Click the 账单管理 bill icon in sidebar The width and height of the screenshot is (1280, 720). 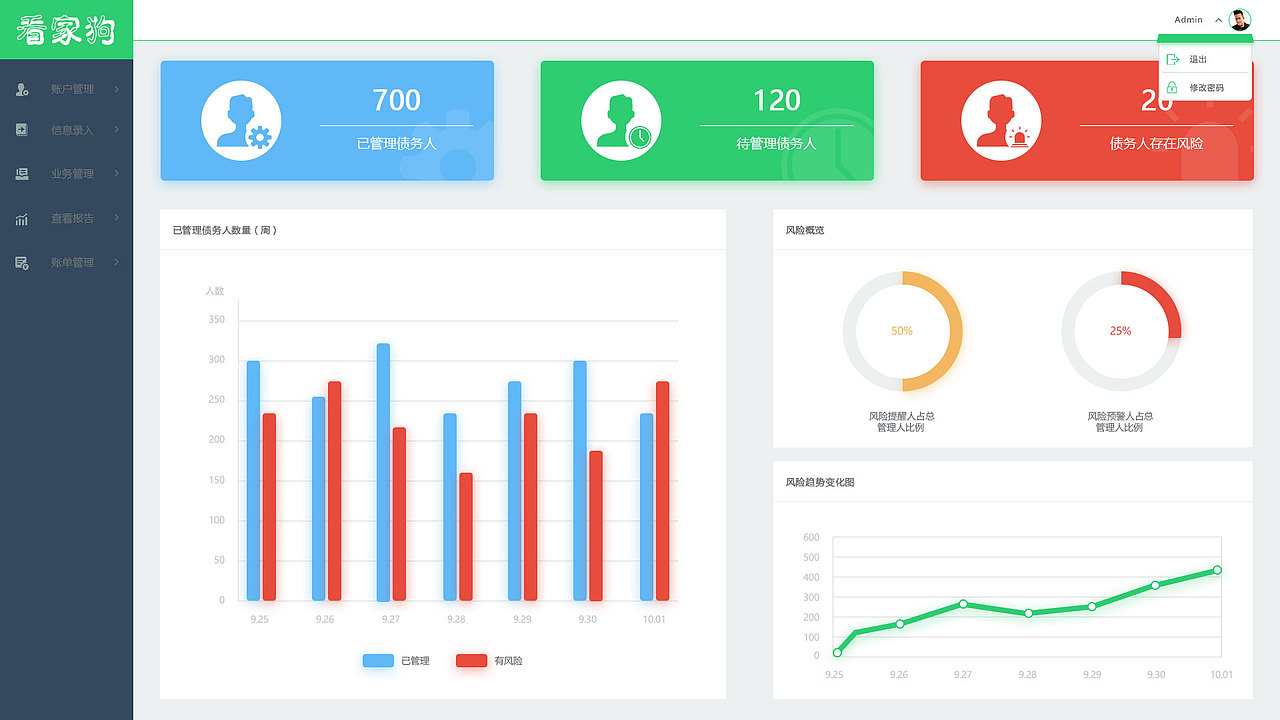[22, 262]
